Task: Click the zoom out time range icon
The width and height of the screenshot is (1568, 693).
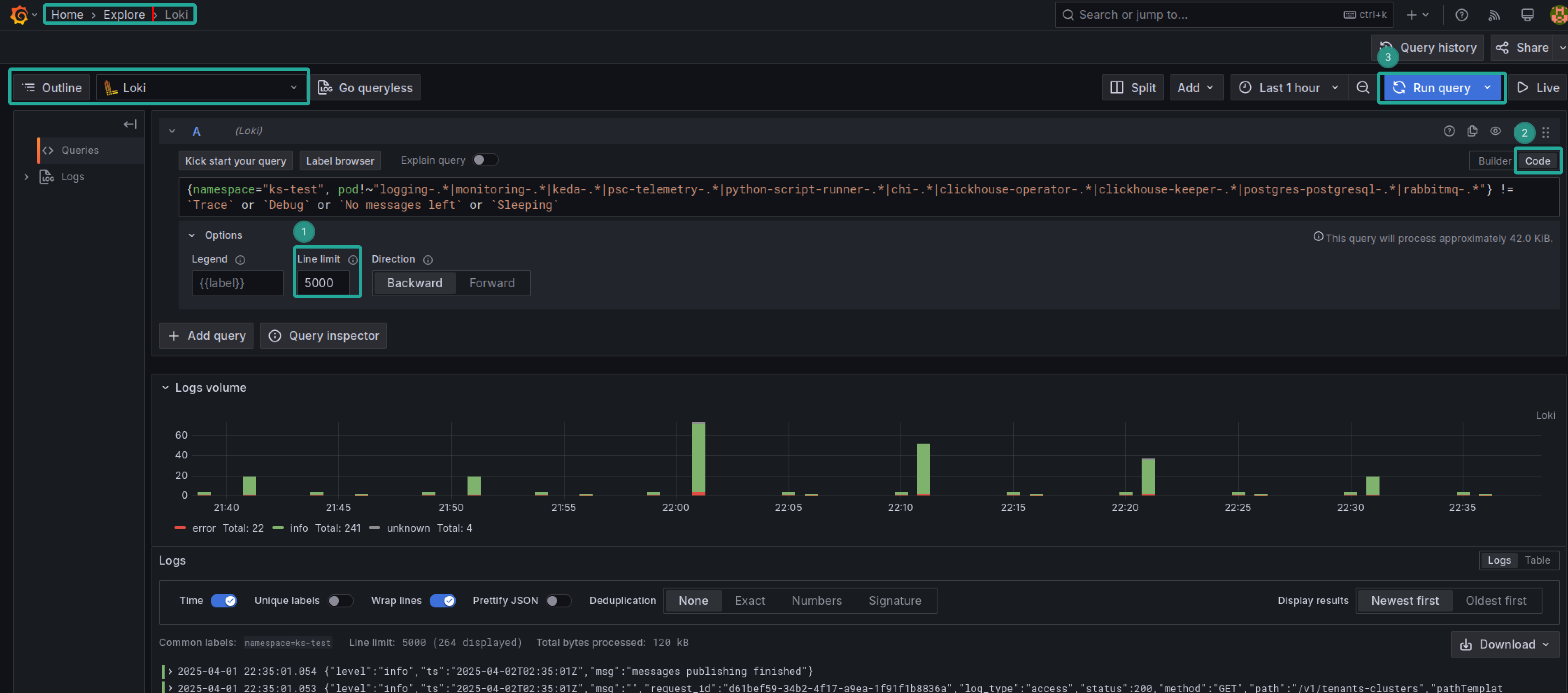Action: 1362,88
